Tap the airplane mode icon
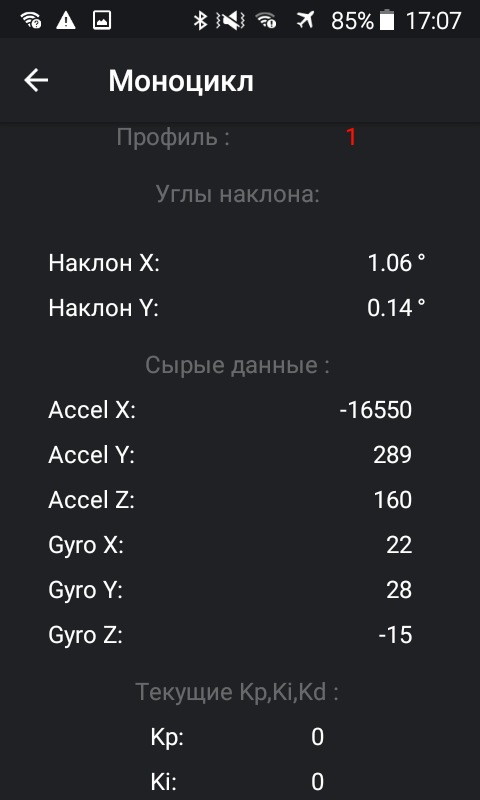Viewport: 480px width, 800px height. tap(305, 21)
